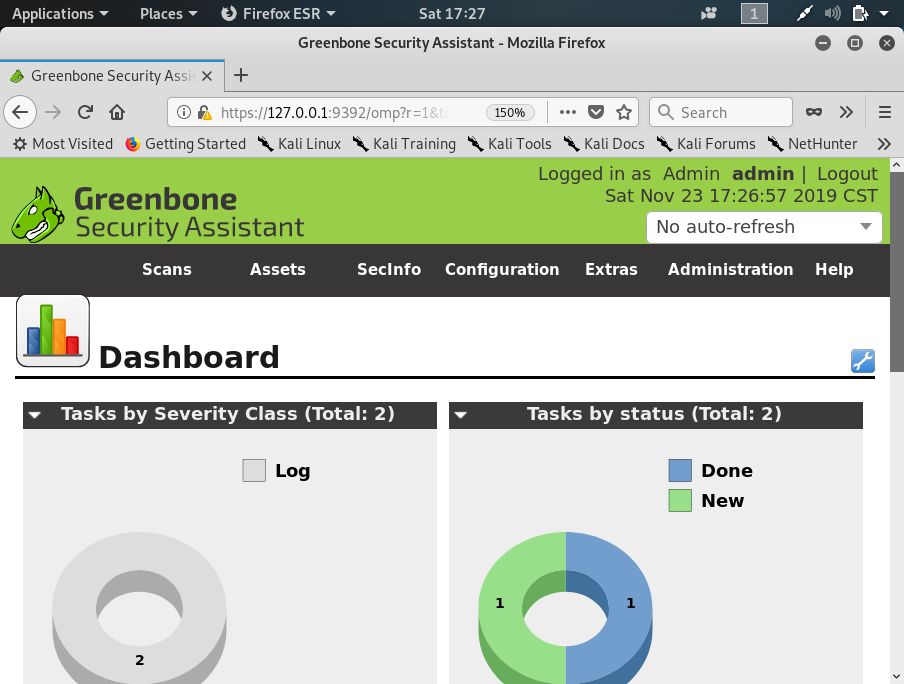
Task: Open the Applications menu
Action: (x=60, y=13)
